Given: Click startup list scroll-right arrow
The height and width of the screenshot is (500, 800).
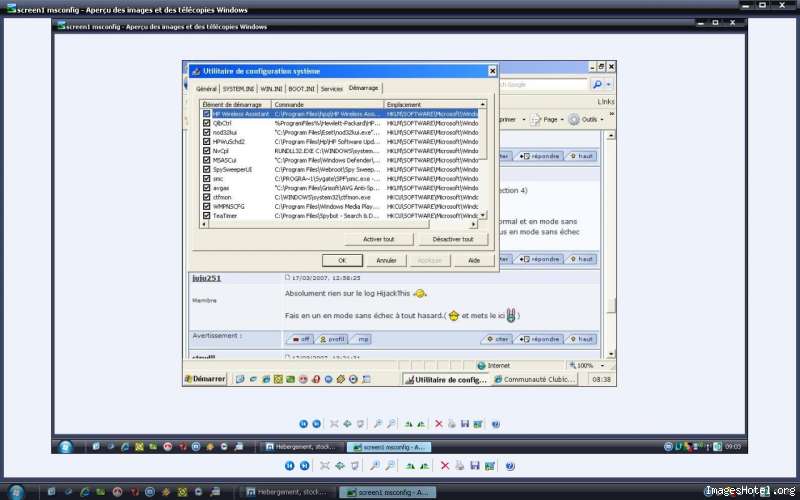Looking at the screenshot, I should (x=473, y=224).
